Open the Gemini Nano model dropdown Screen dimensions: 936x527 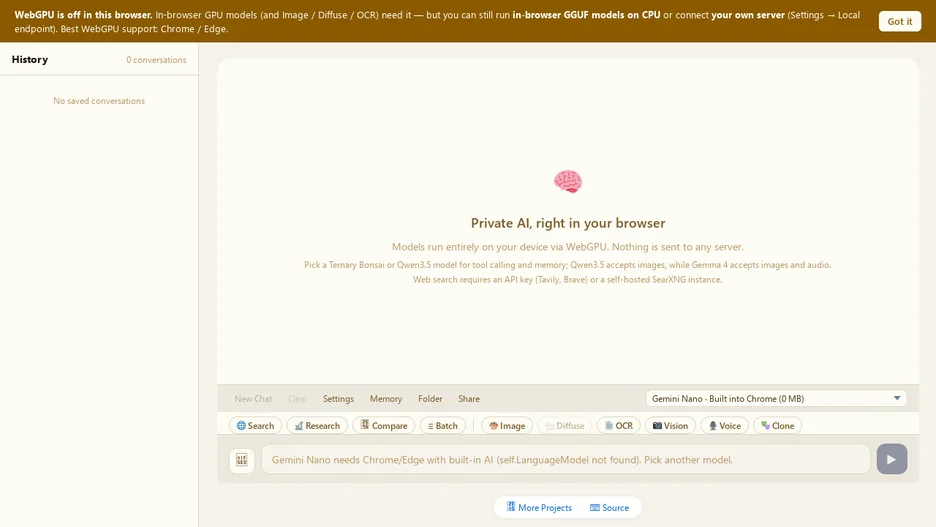[x=776, y=398]
